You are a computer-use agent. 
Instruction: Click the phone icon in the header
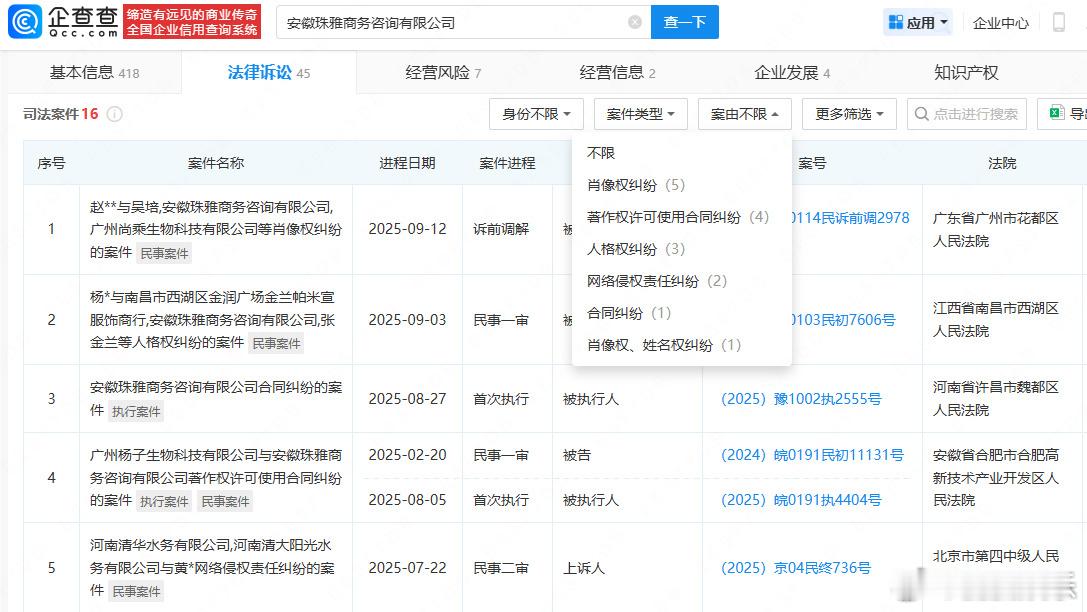(1059, 22)
